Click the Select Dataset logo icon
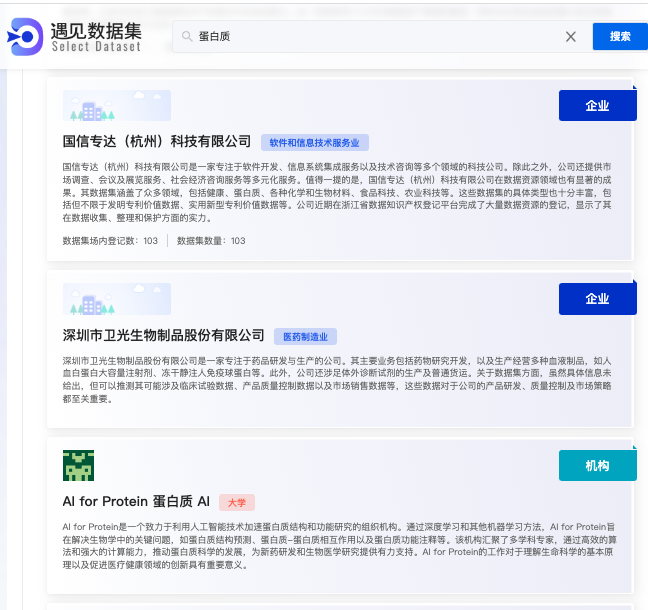This screenshot has width=648, height=610. 25,37
